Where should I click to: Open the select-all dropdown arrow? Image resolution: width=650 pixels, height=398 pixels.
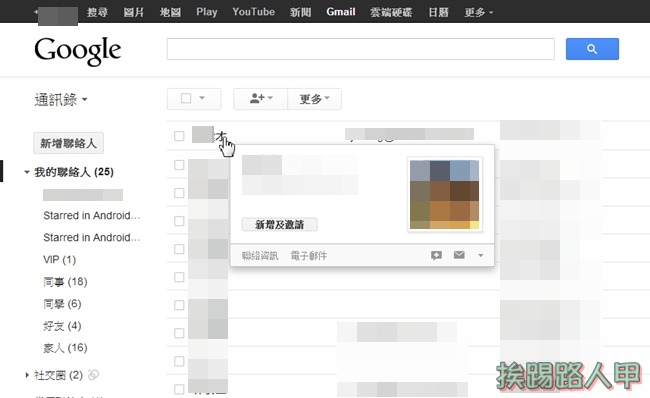pos(202,98)
